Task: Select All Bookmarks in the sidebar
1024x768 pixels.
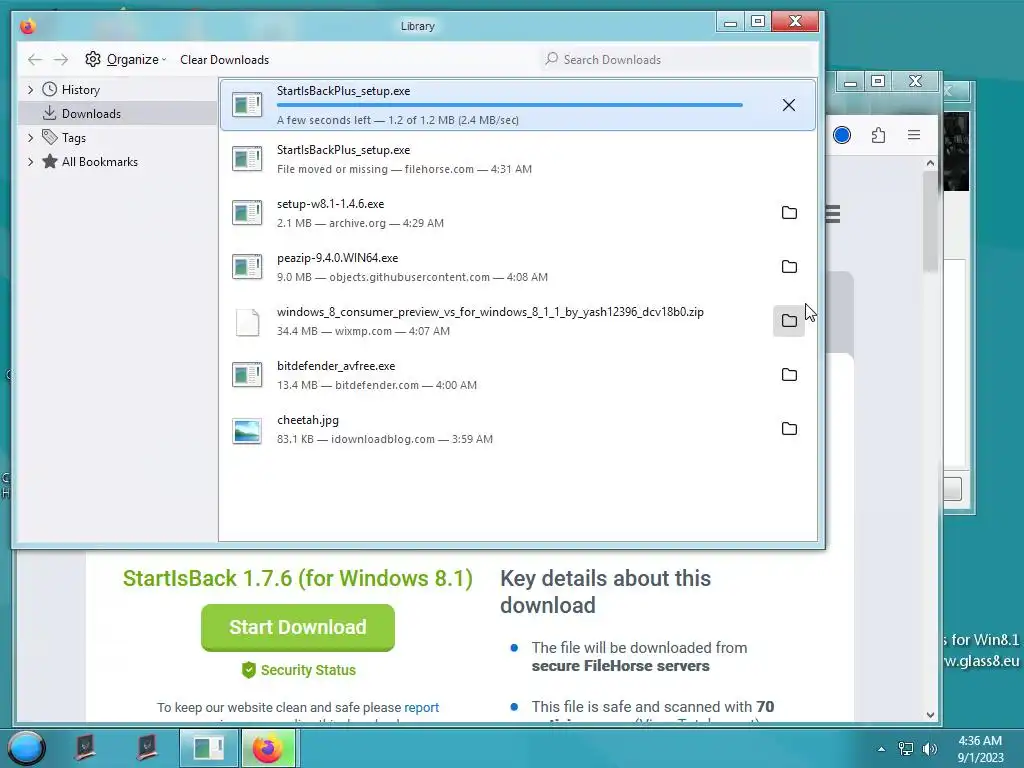Action: 99,162
